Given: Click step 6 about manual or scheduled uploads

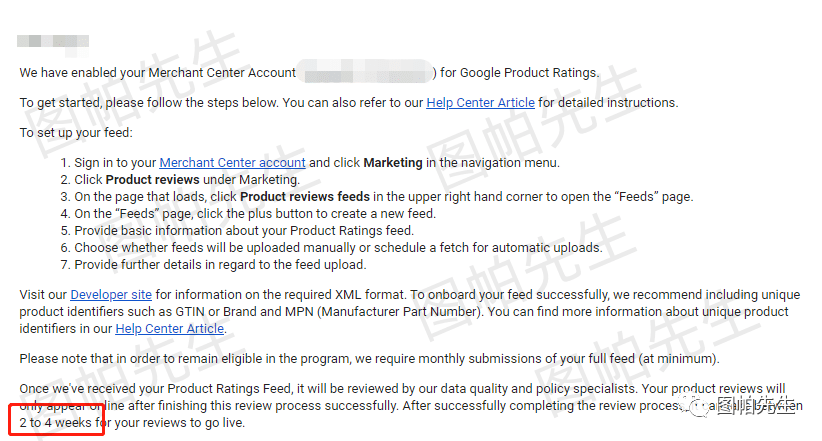Looking at the screenshot, I should (338, 248).
